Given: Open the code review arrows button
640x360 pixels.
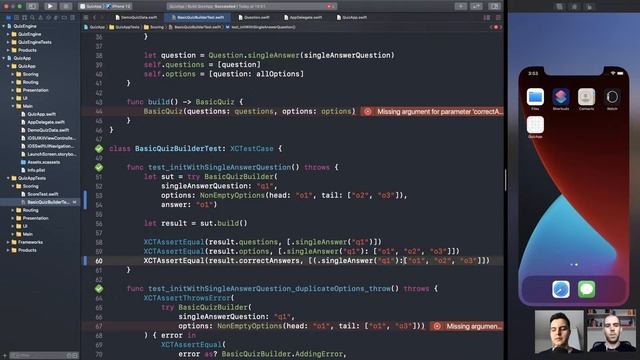Looking at the screenshot, I should [476, 6].
